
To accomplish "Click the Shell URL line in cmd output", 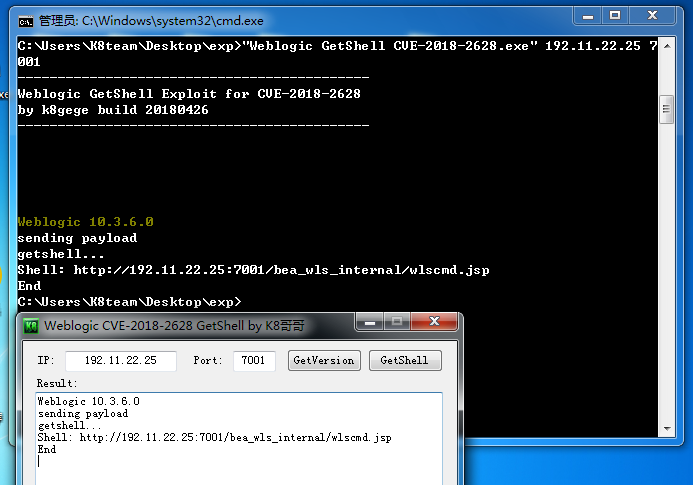I will click(x=253, y=270).
